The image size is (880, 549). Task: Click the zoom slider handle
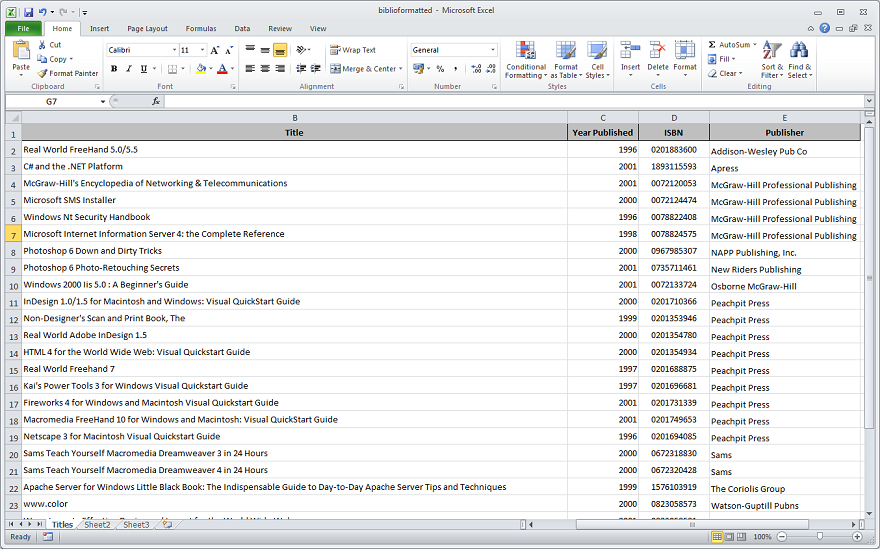[820, 537]
